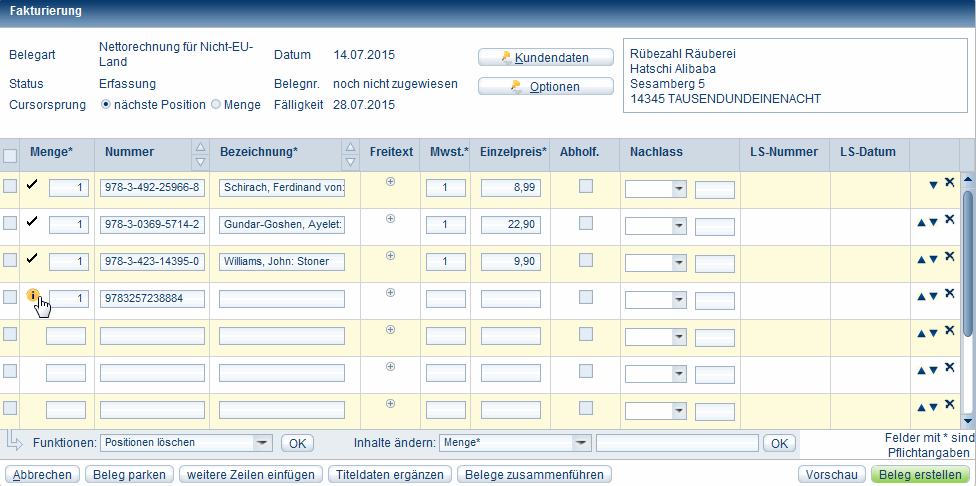Click the Kundendaten button

tap(546, 57)
